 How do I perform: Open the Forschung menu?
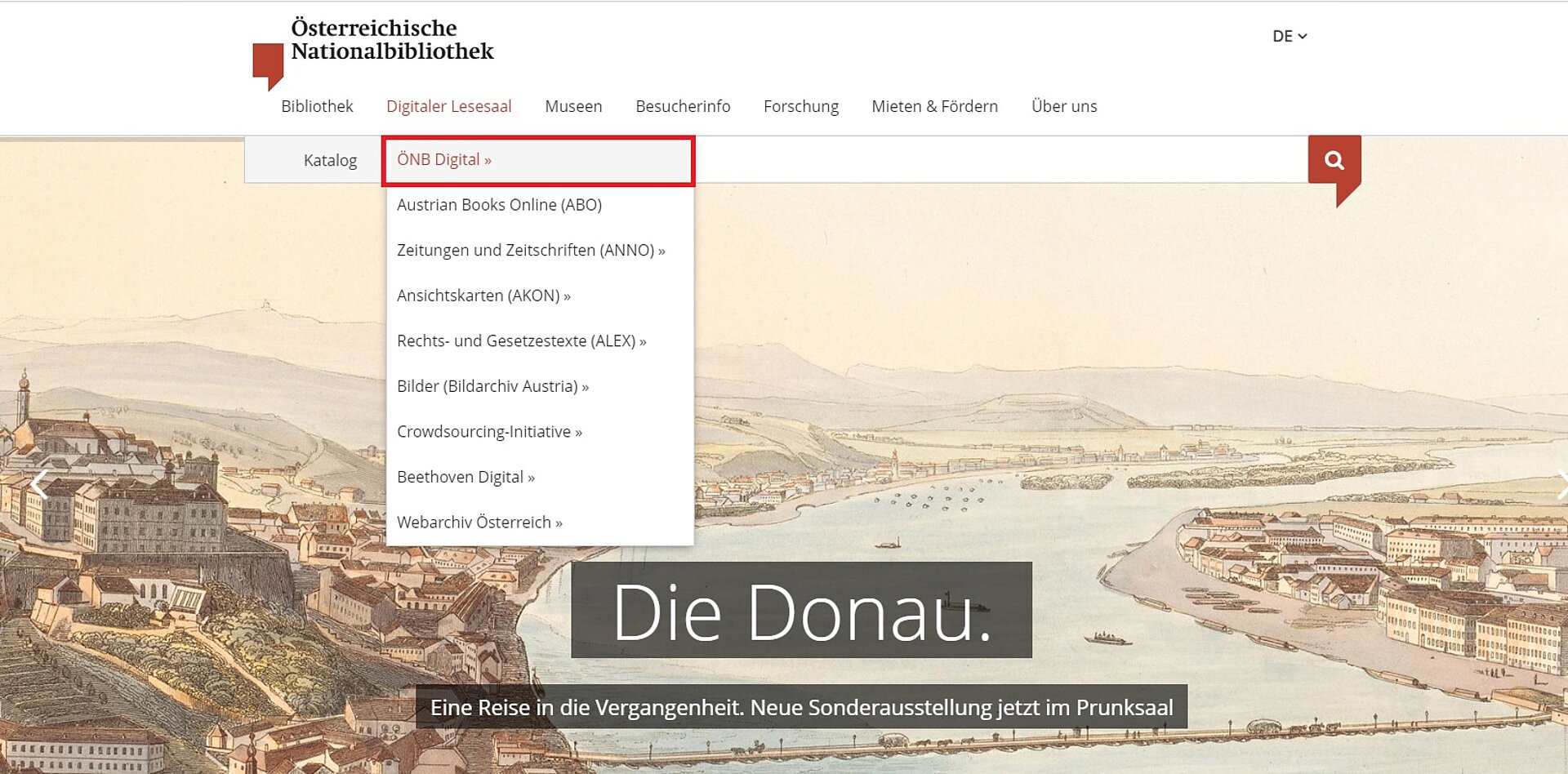(801, 106)
